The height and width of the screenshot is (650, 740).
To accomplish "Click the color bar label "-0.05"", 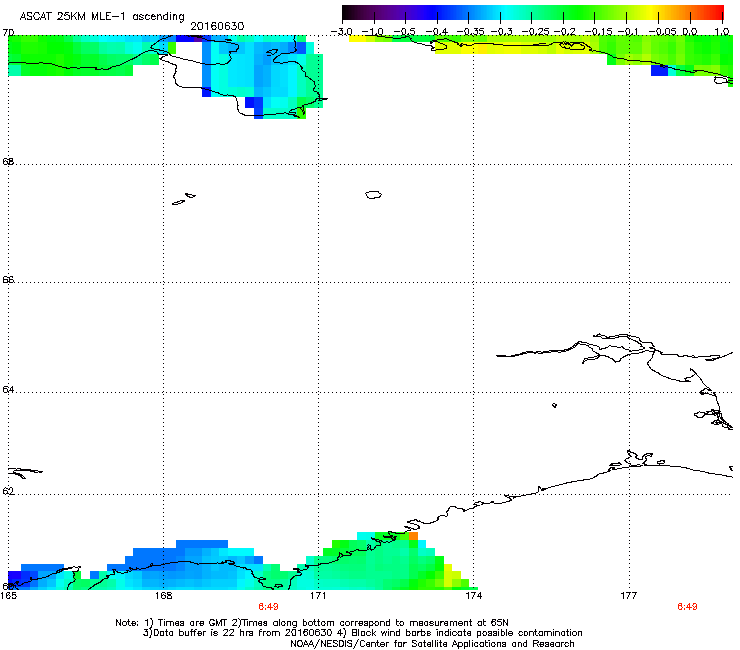I will pyautogui.click(x=663, y=32).
